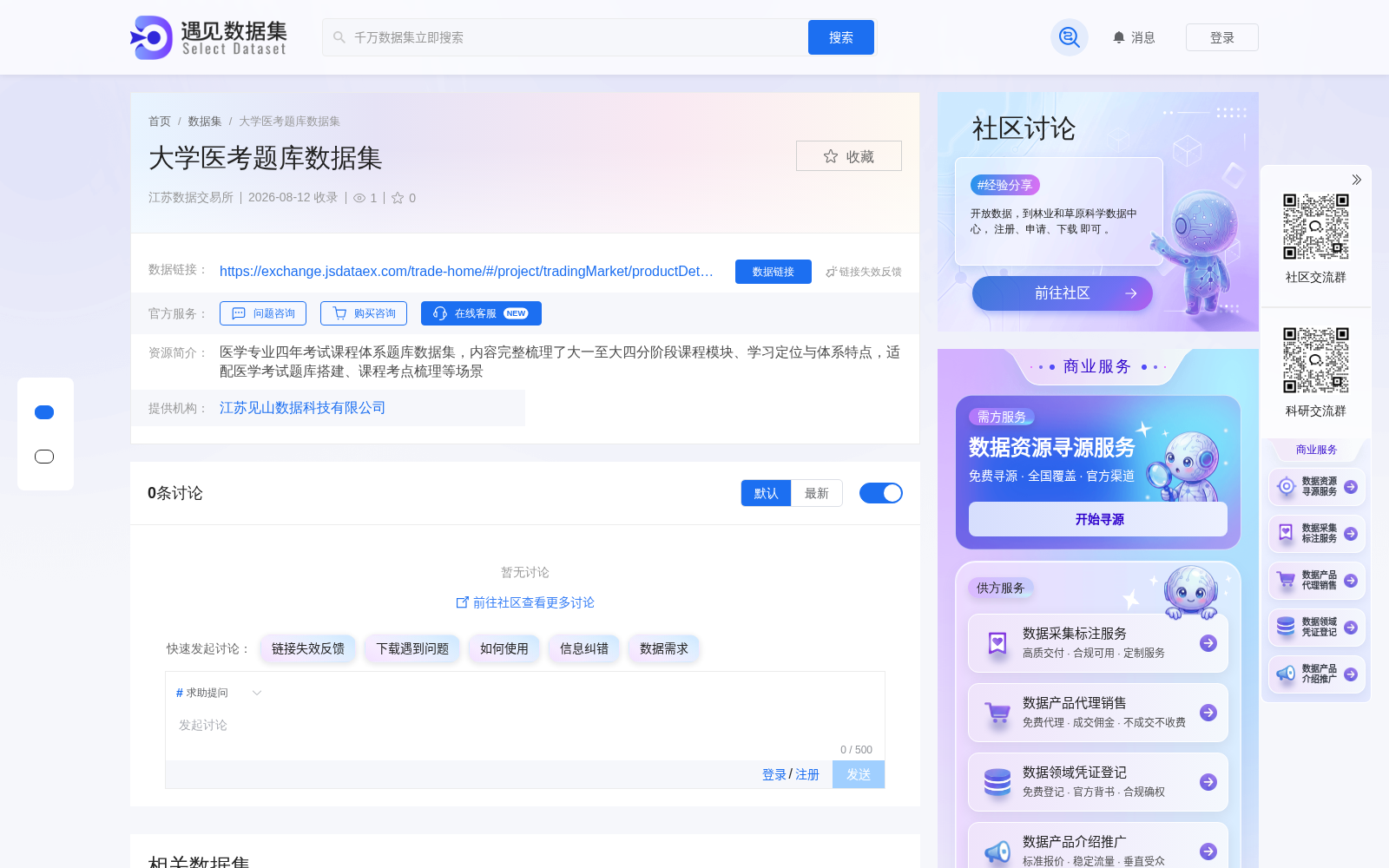The width and height of the screenshot is (1389, 868).
Task: Click the bookmark icon of 数据采集标注服务
Action: pyautogui.click(x=997, y=643)
